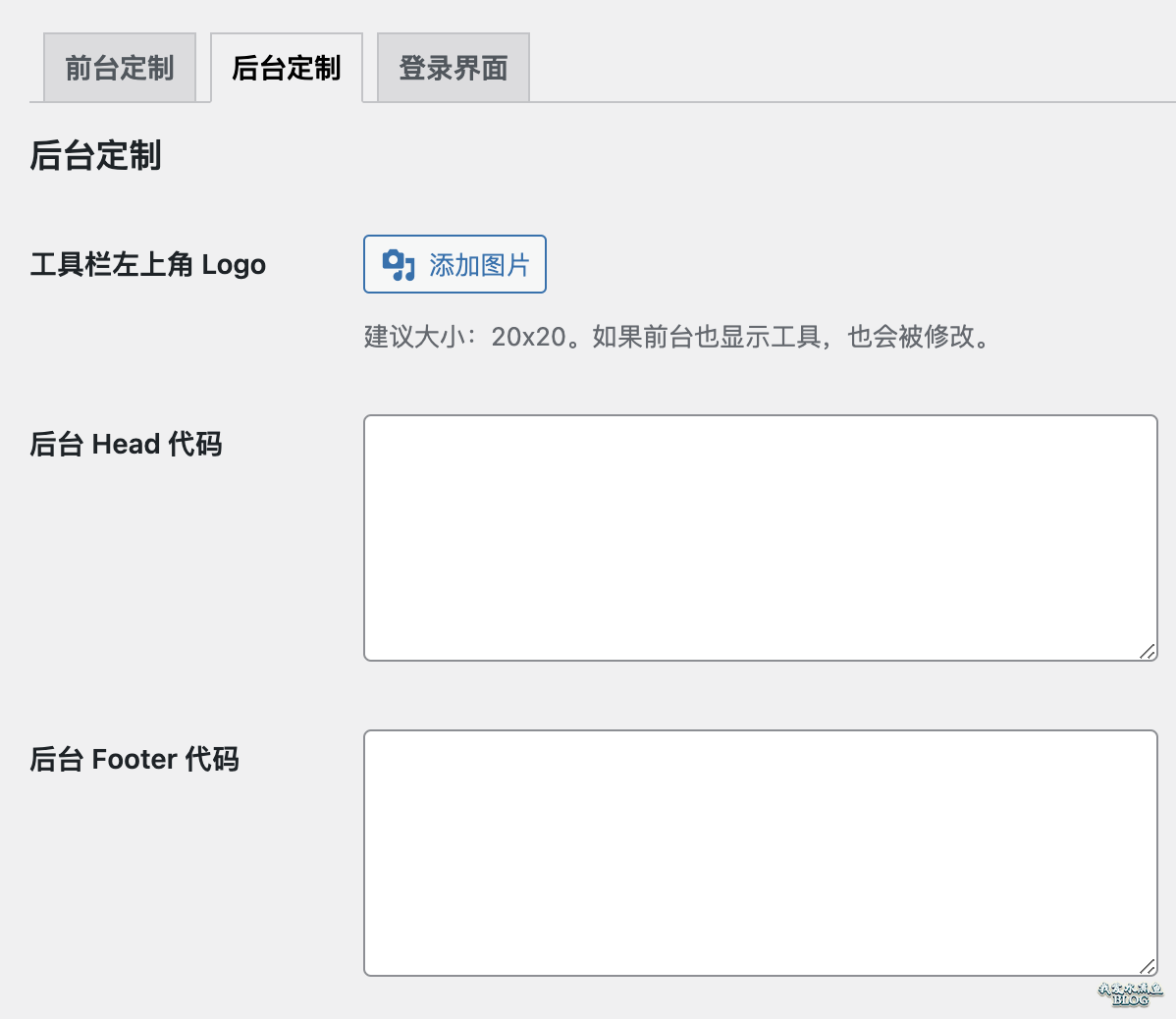1176x1019 pixels.
Task: Click the 如果前台也显示工具 description sentence
Action: pos(707,337)
